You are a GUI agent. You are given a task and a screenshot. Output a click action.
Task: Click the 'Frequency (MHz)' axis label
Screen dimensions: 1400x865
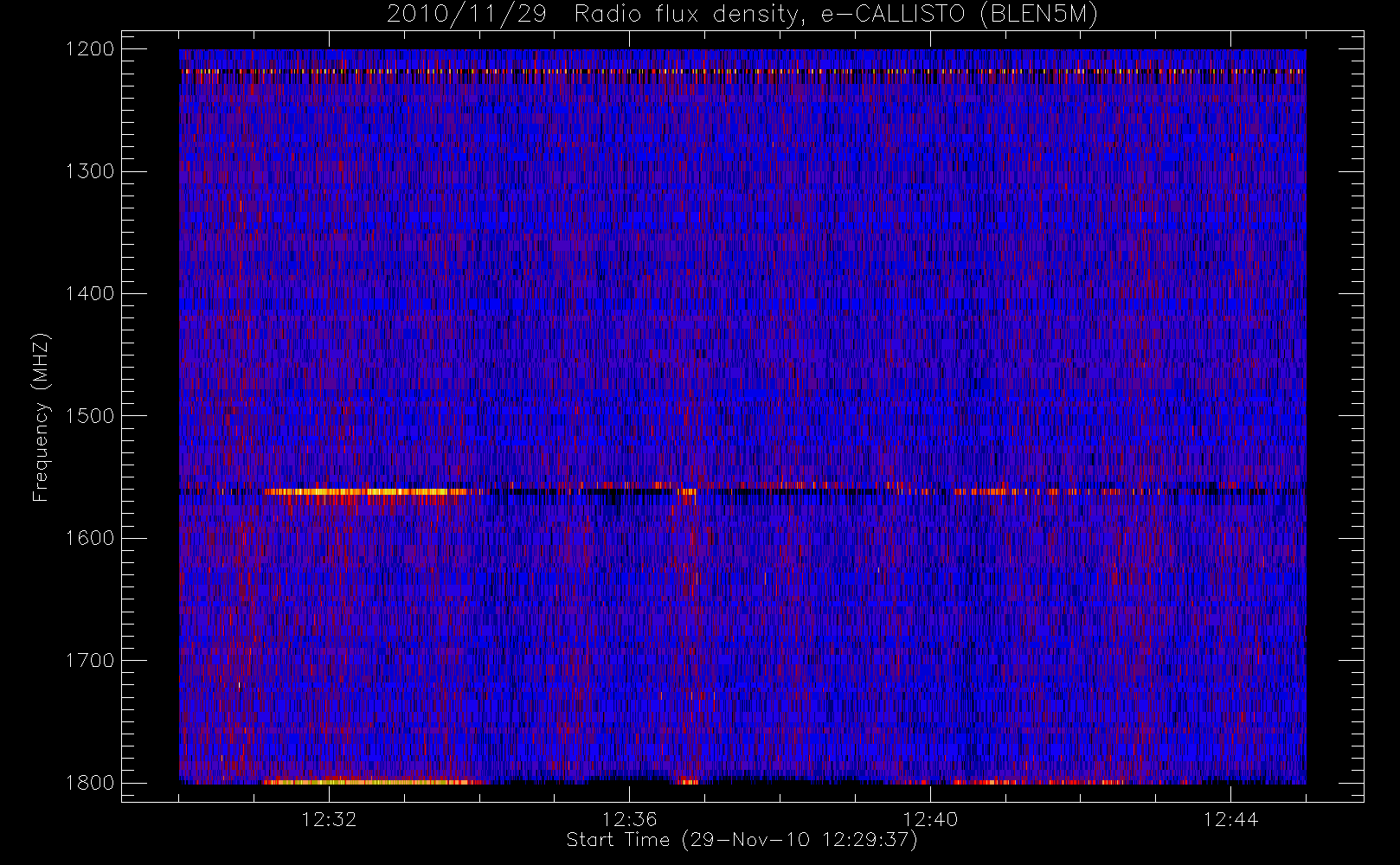40,417
